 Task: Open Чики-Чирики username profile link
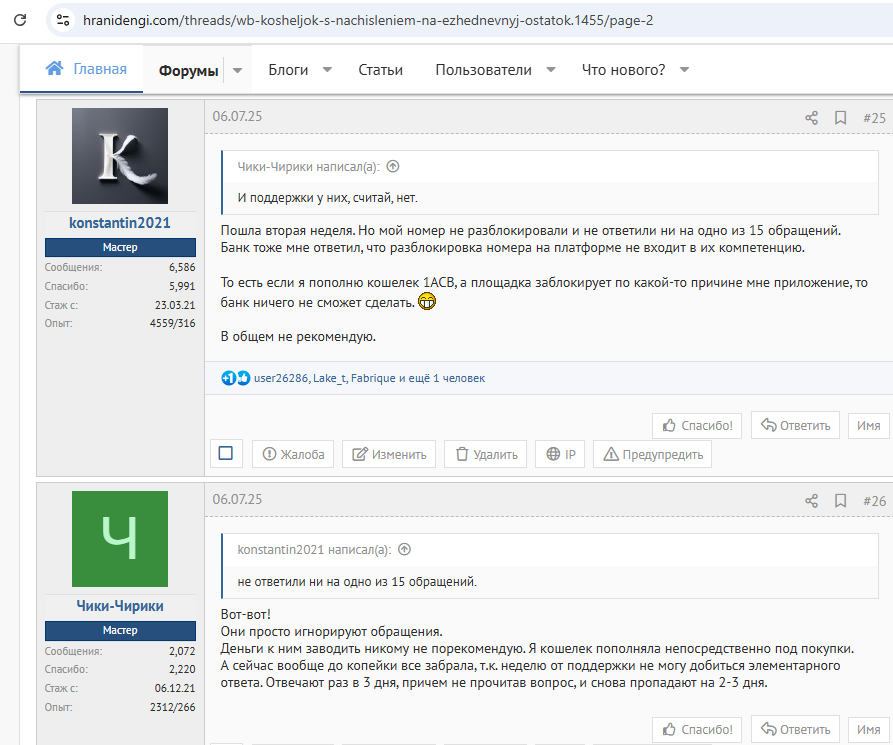pyautogui.click(x=120, y=606)
